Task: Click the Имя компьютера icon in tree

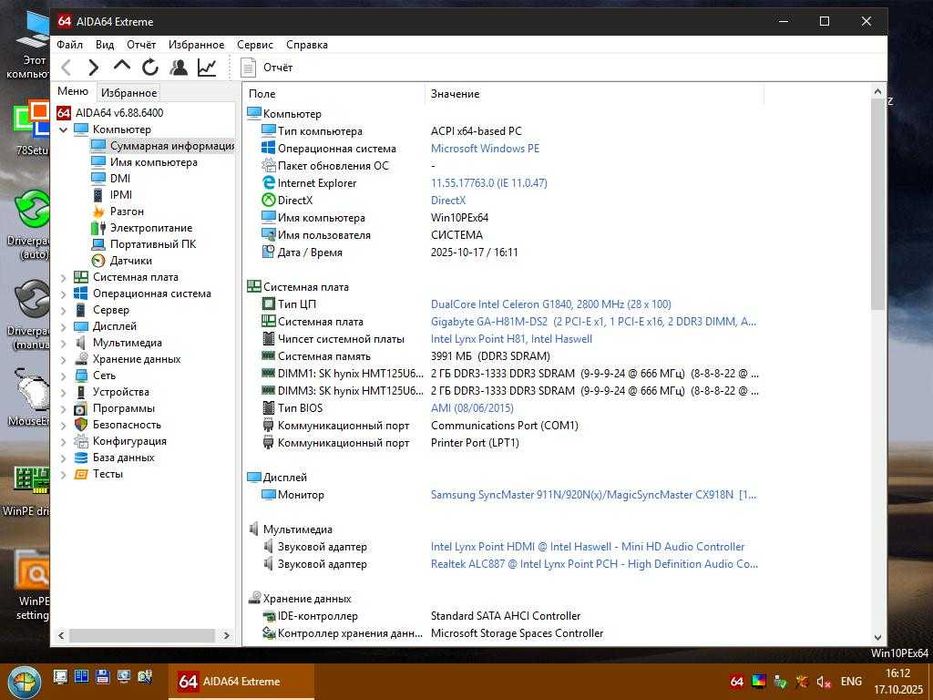Action: click(x=98, y=161)
